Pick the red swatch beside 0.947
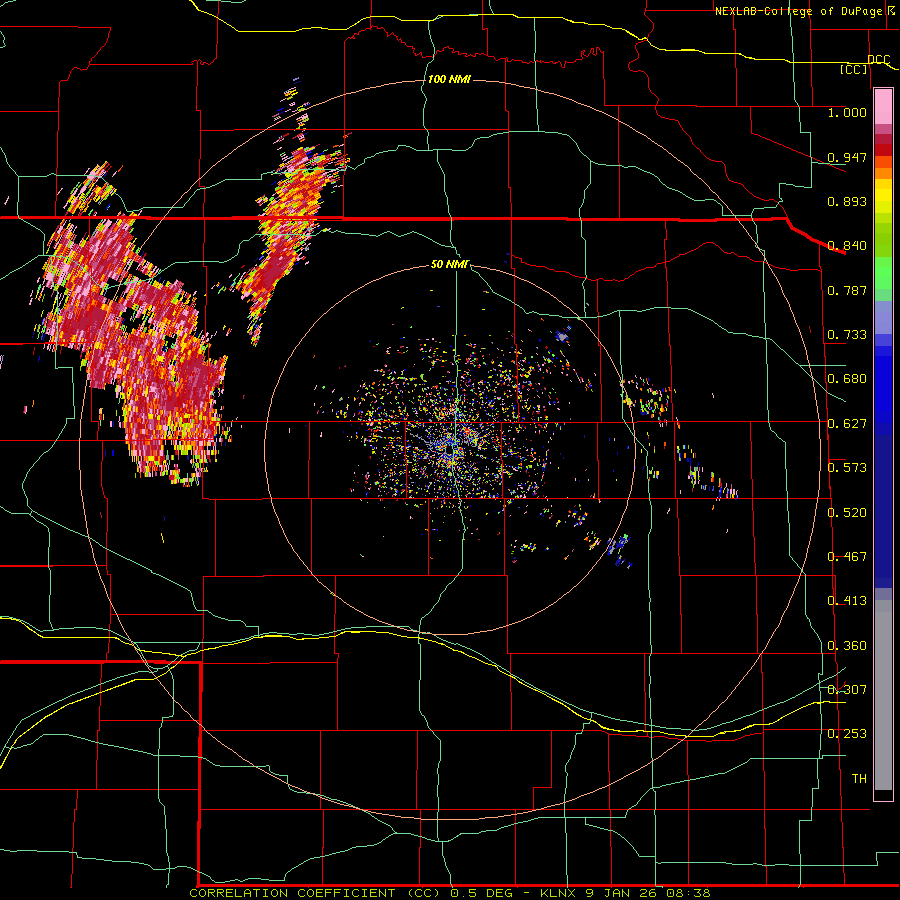 [883, 150]
